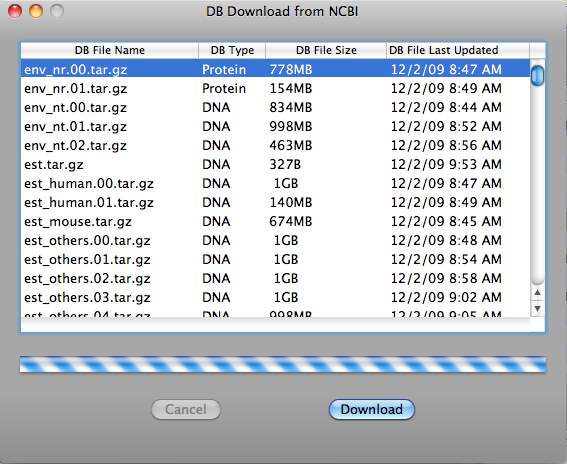The image size is (567, 464).
Task: Click scrollbar down arrow in file list
Action: pyautogui.click(x=537, y=309)
